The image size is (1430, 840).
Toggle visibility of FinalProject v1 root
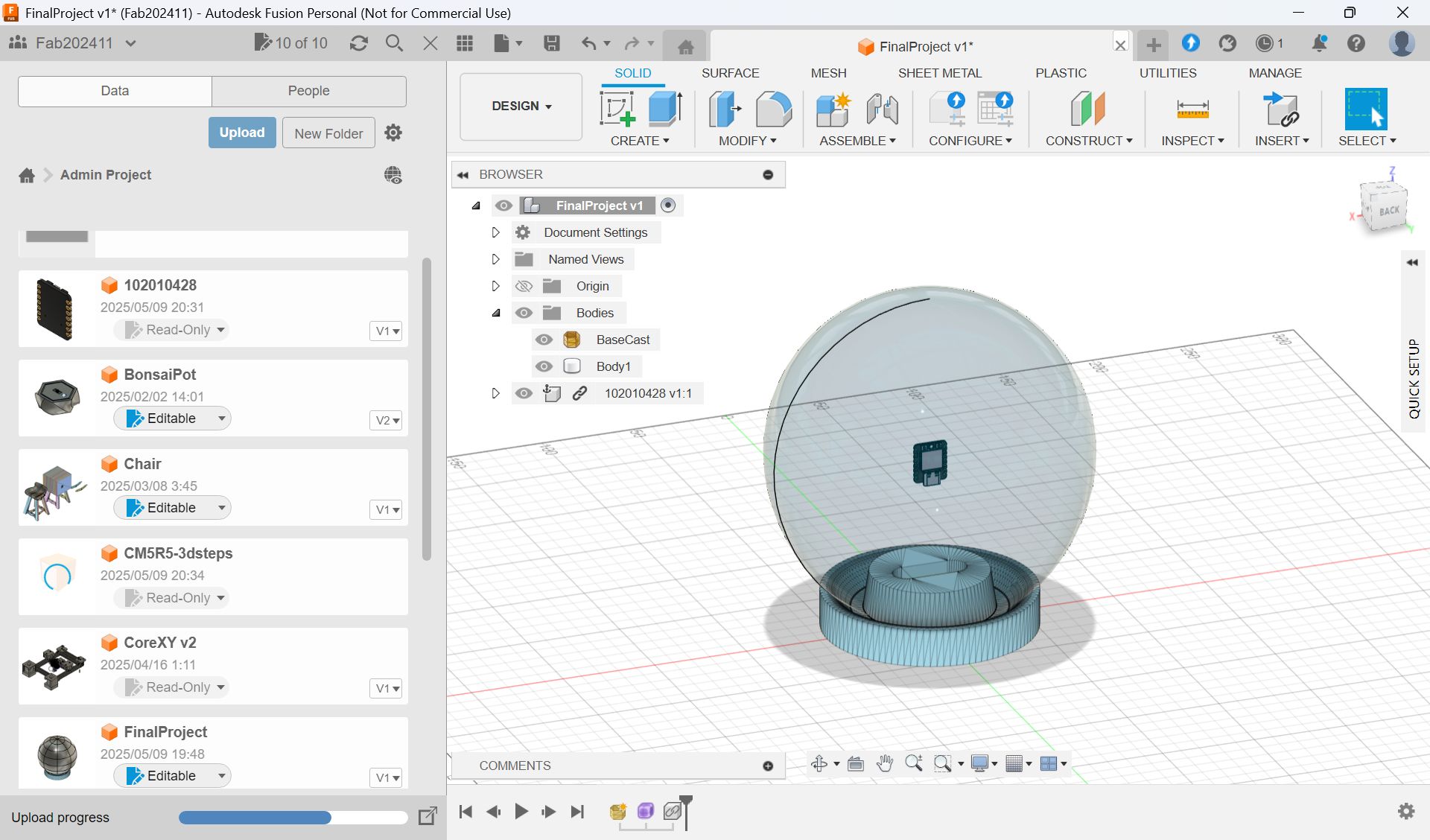click(x=503, y=206)
